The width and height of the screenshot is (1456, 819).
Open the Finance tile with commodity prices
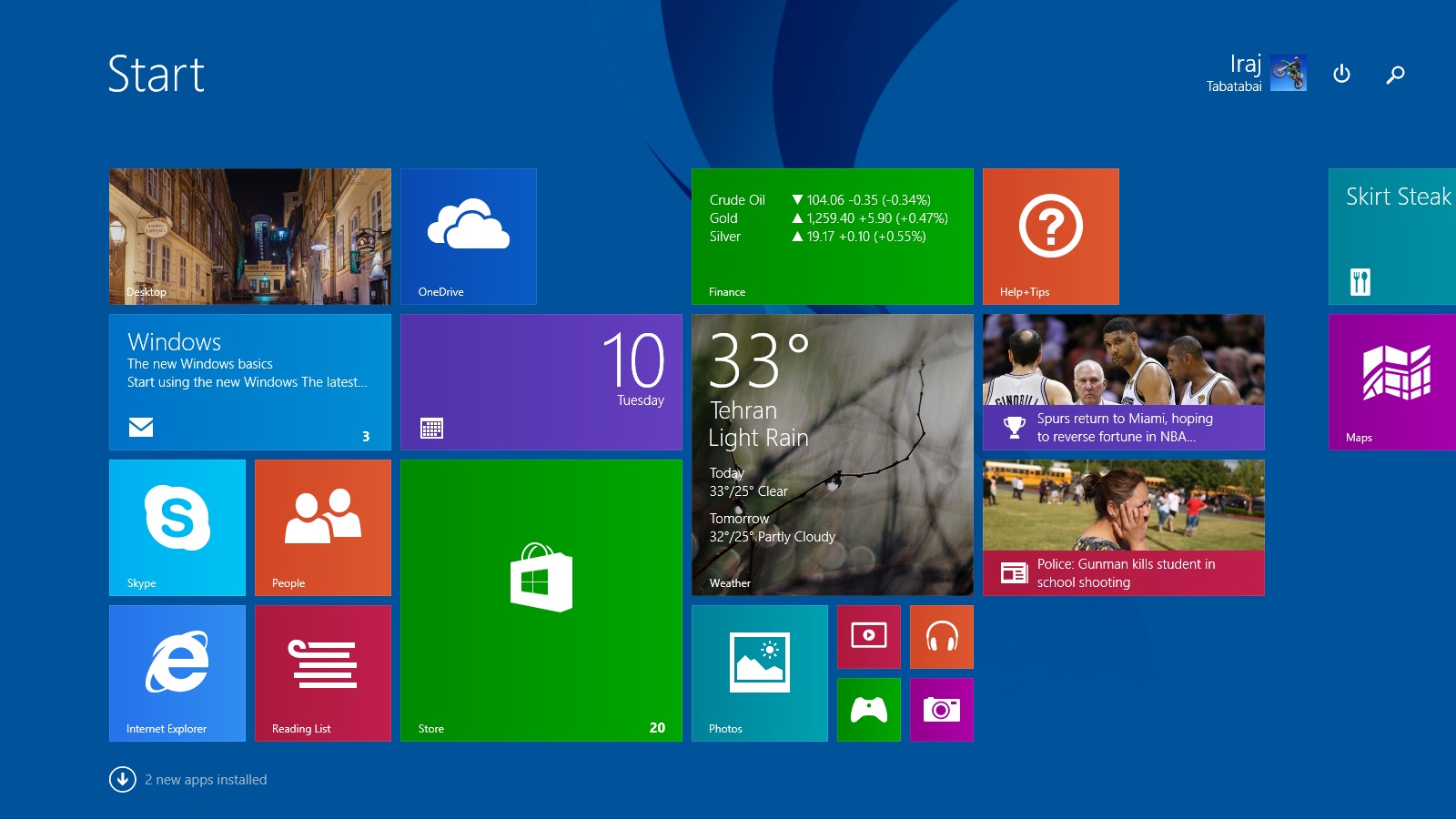833,237
